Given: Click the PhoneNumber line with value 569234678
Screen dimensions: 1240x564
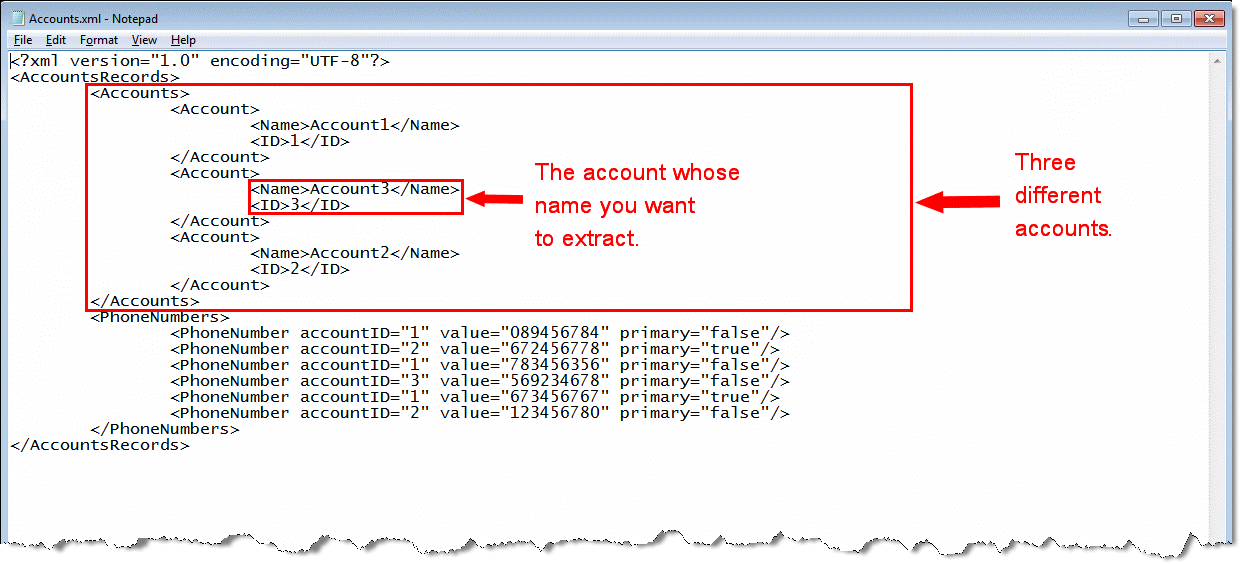Looking at the screenshot, I should (x=480, y=381).
